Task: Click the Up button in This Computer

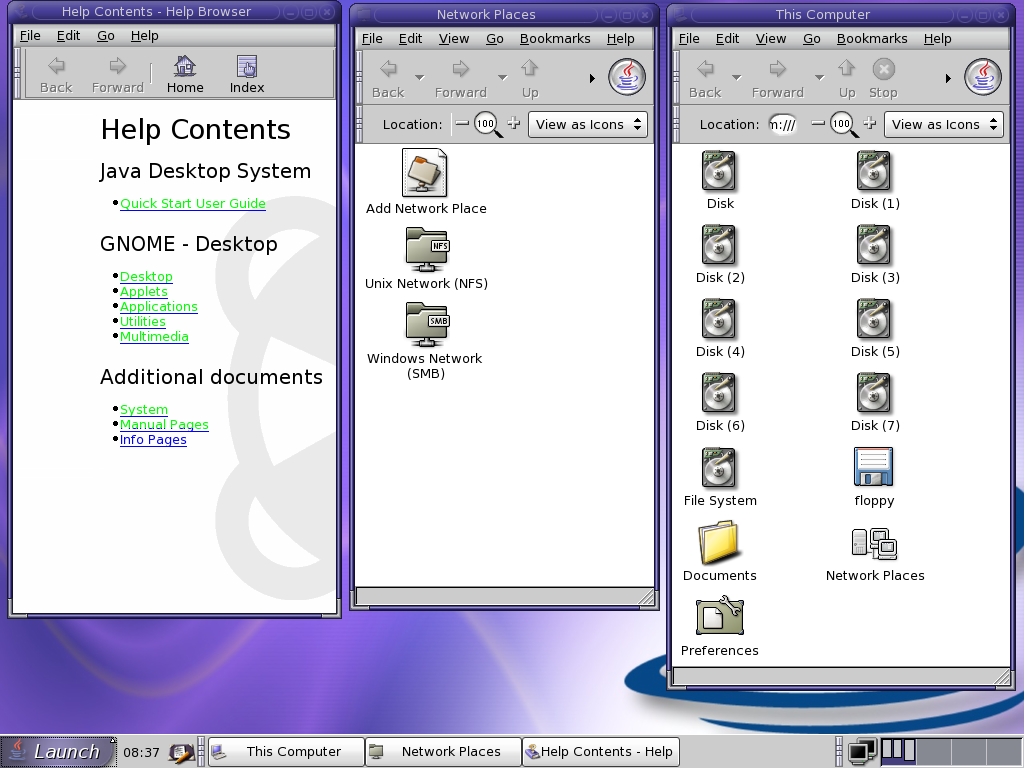Action: (847, 78)
